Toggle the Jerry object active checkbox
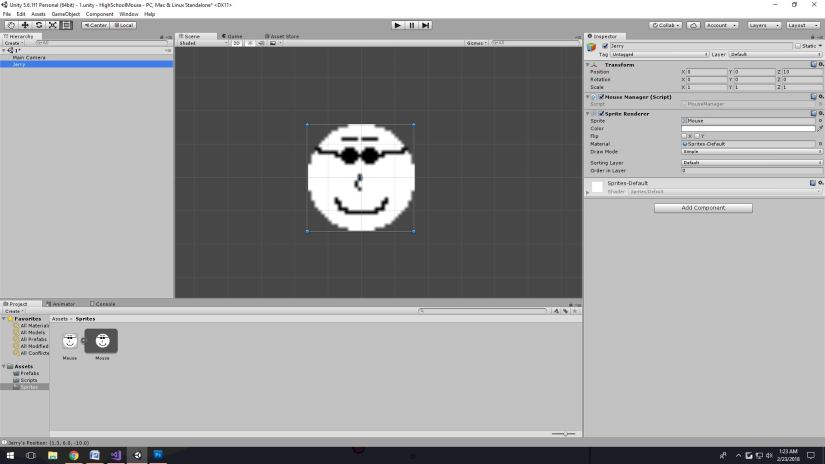 (605, 46)
